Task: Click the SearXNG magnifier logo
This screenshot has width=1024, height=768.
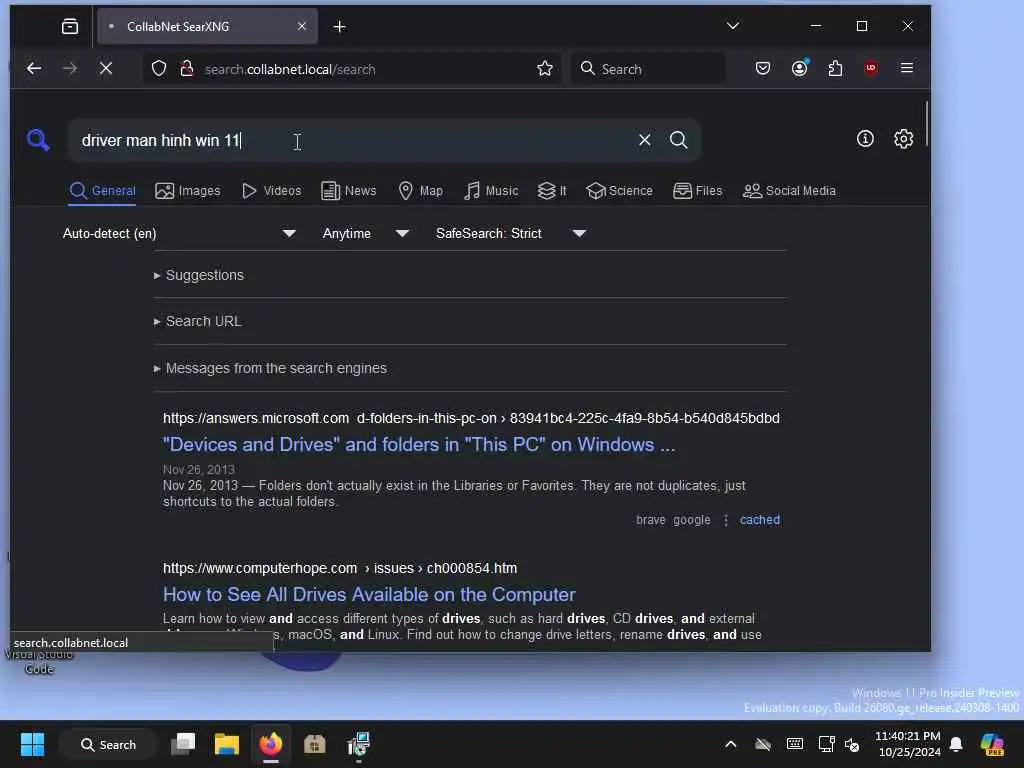Action: point(38,139)
